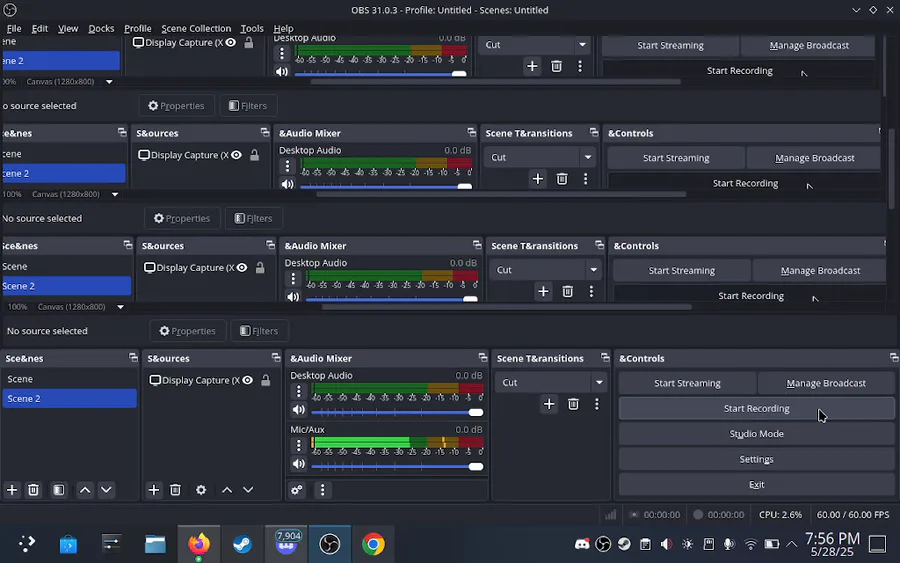Open Steam from the taskbar
The image size is (900, 563).
pyautogui.click(x=242, y=543)
